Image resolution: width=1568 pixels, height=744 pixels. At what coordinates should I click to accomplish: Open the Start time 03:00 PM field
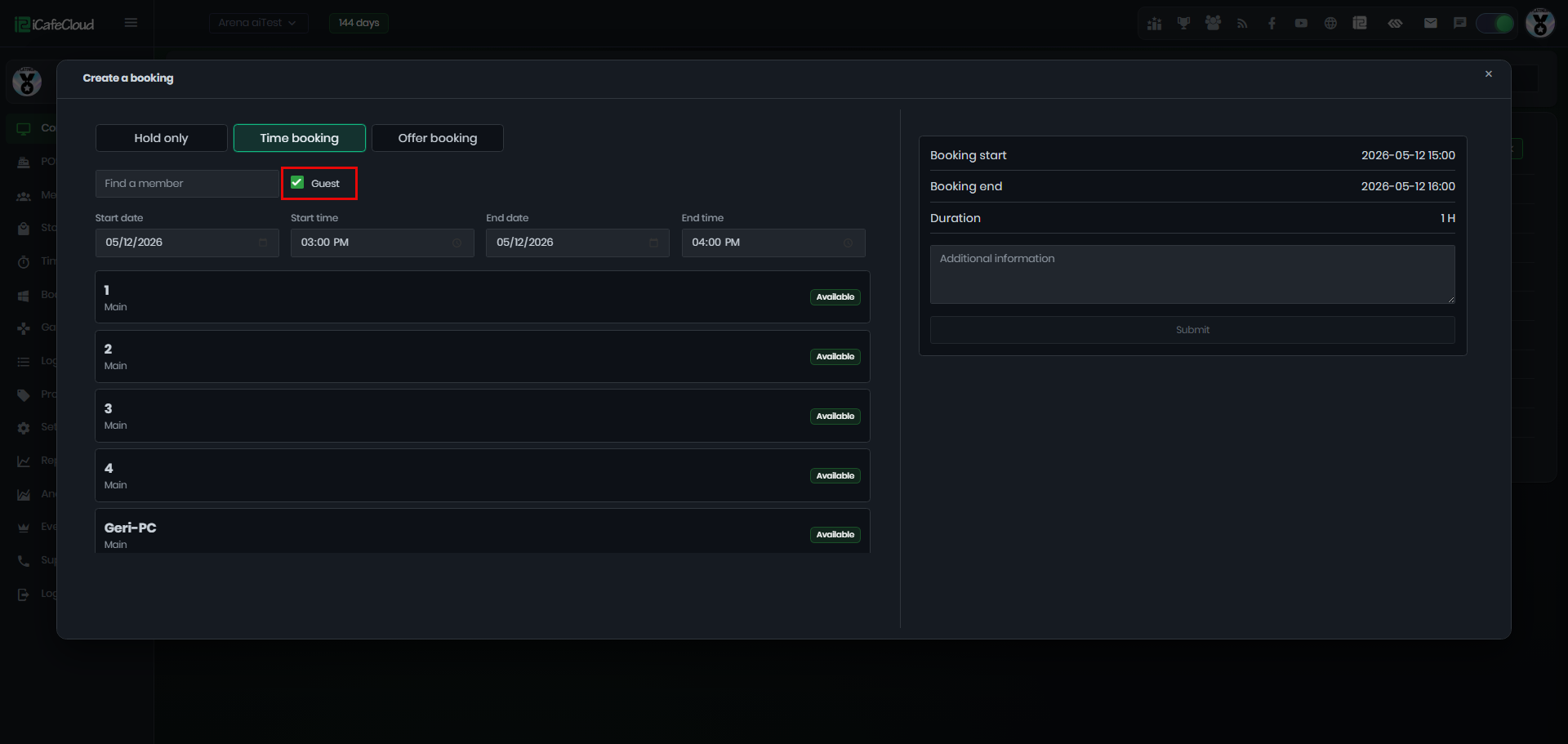tap(382, 243)
